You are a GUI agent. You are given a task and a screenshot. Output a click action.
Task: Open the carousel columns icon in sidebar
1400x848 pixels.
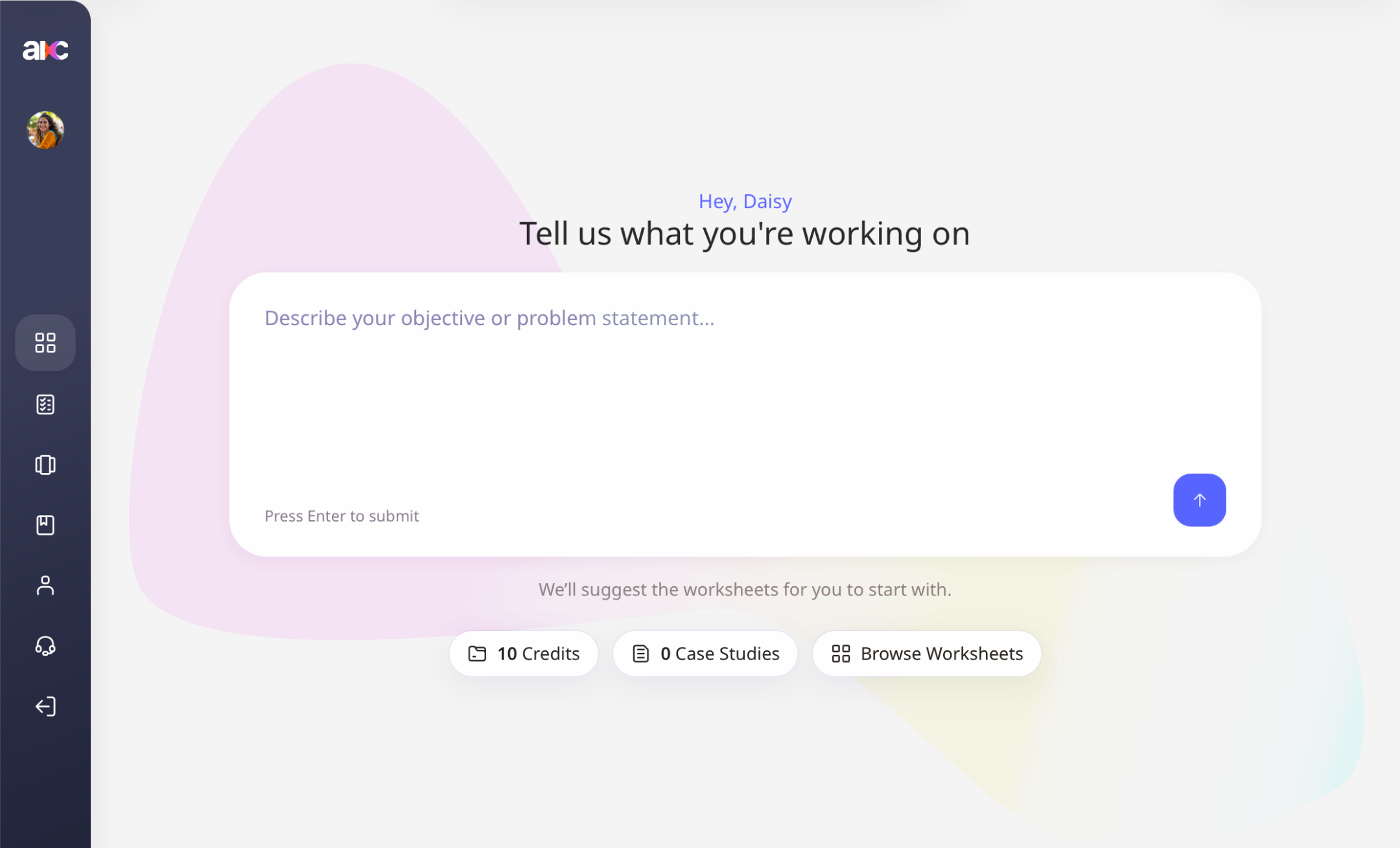coord(45,464)
